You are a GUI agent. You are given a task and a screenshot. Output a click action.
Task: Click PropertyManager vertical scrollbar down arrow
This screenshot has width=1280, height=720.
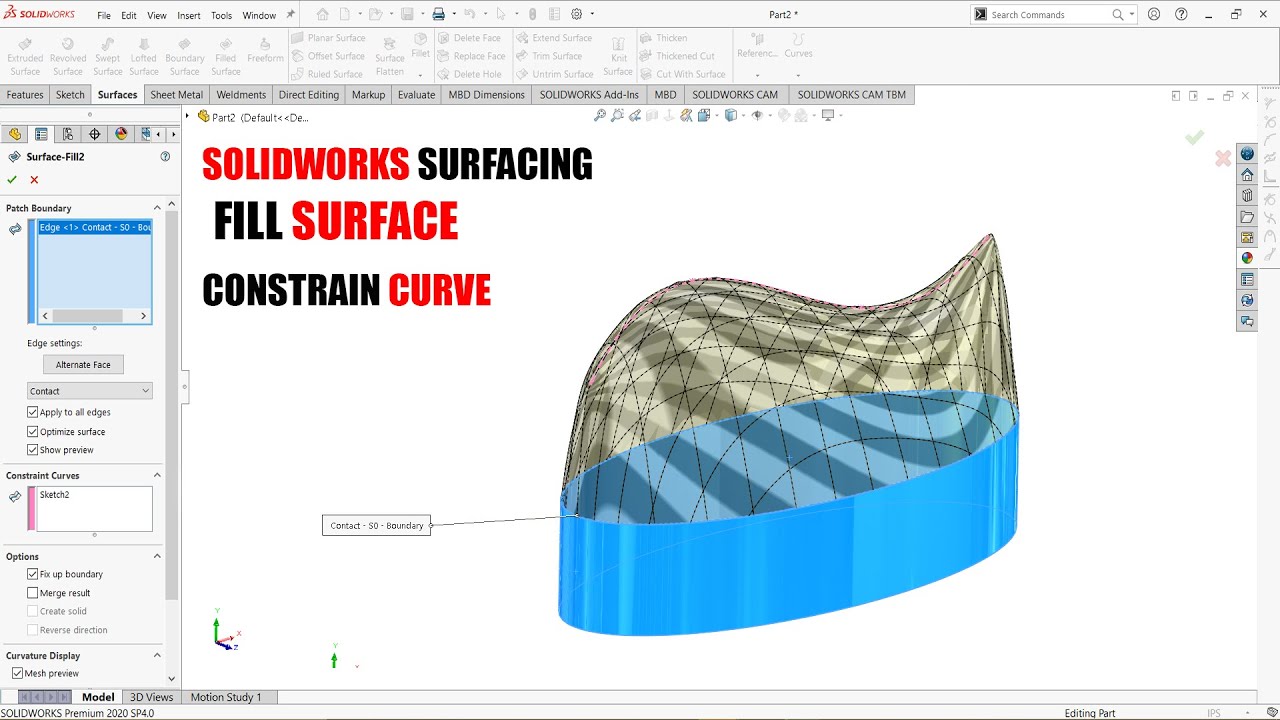(x=171, y=679)
